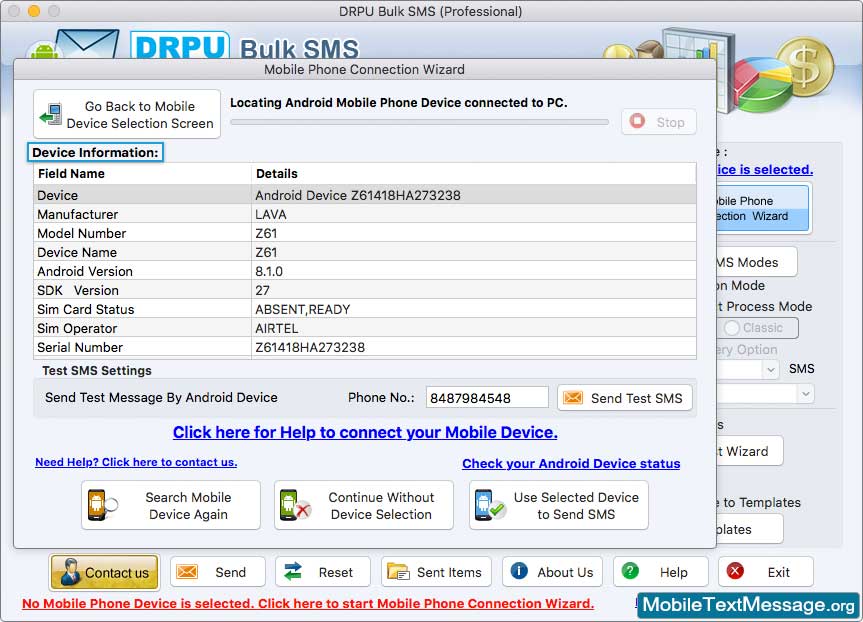
Task: Search Mobile Device Again
Action: point(171,505)
